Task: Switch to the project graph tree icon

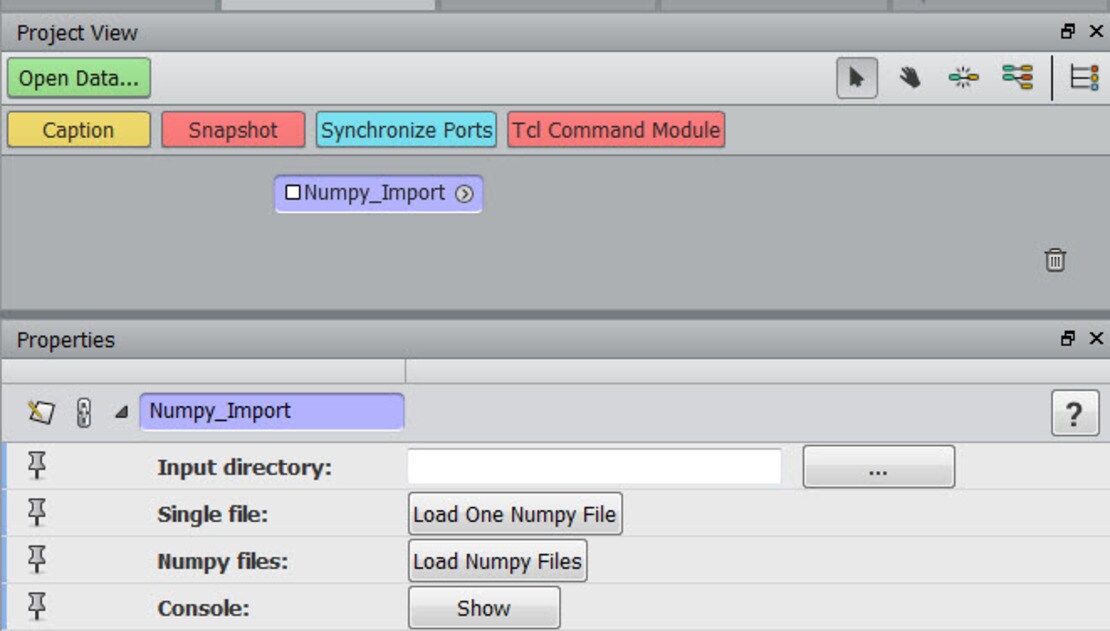Action: (1017, 78)
